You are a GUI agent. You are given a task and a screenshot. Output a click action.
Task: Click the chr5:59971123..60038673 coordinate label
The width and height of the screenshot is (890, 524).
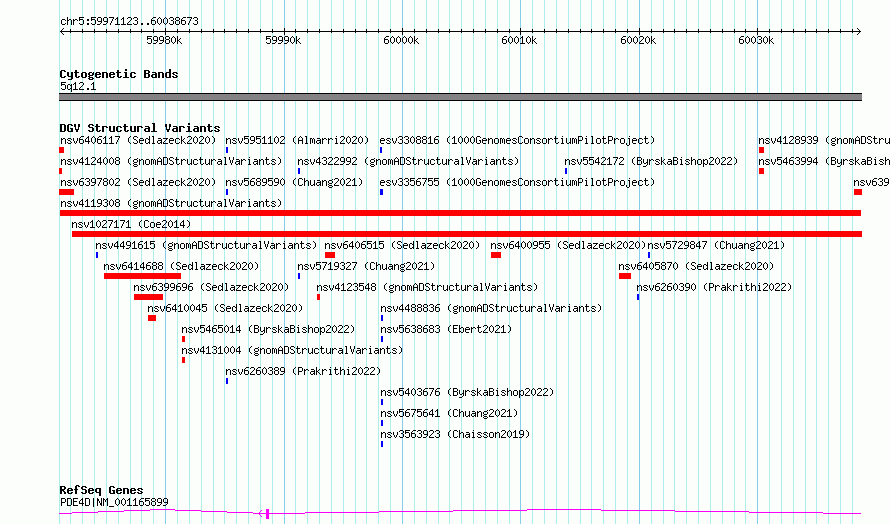[129, 22]
